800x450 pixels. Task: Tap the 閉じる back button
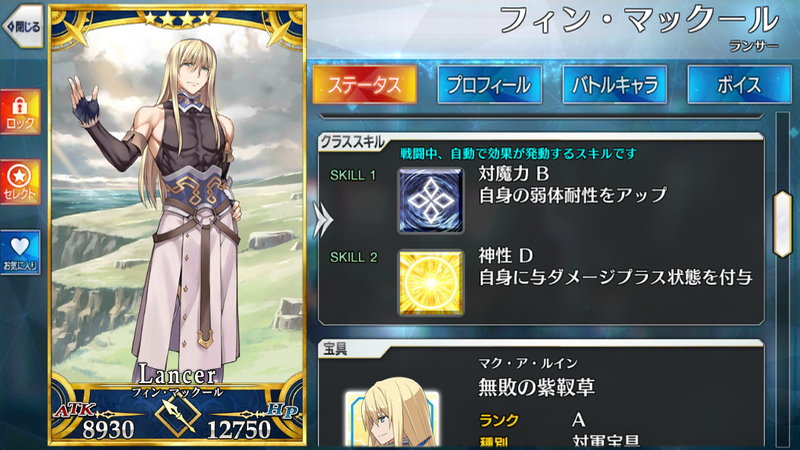point(22,26)
